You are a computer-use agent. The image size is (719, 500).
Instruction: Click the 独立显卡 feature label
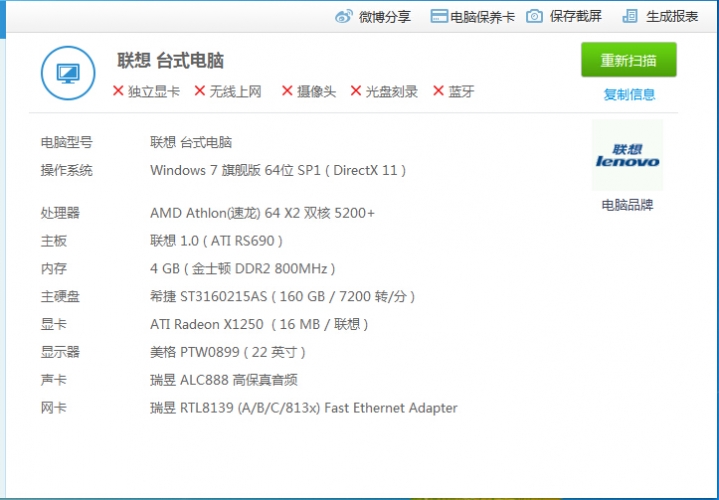coord(154,92)
